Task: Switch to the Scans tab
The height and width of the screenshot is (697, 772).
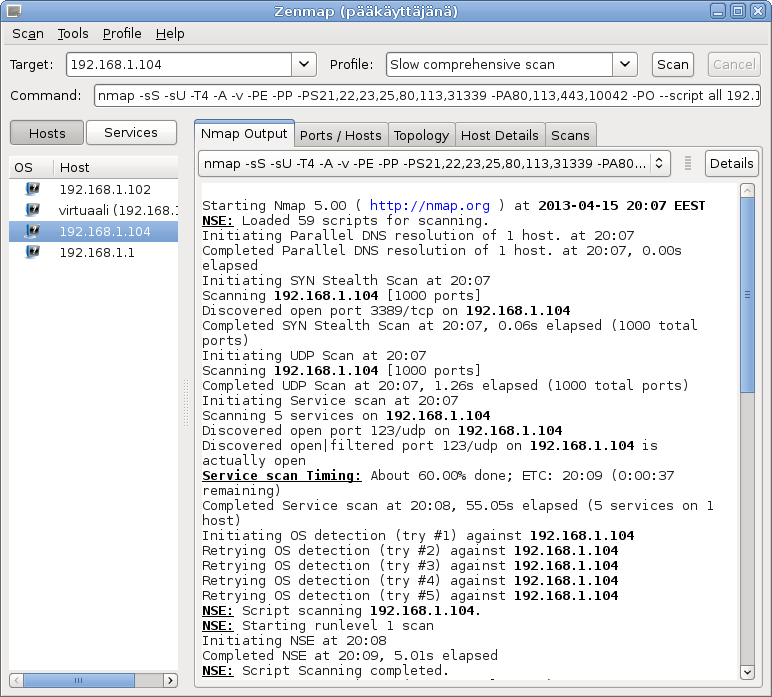Action: click(570, 135)
